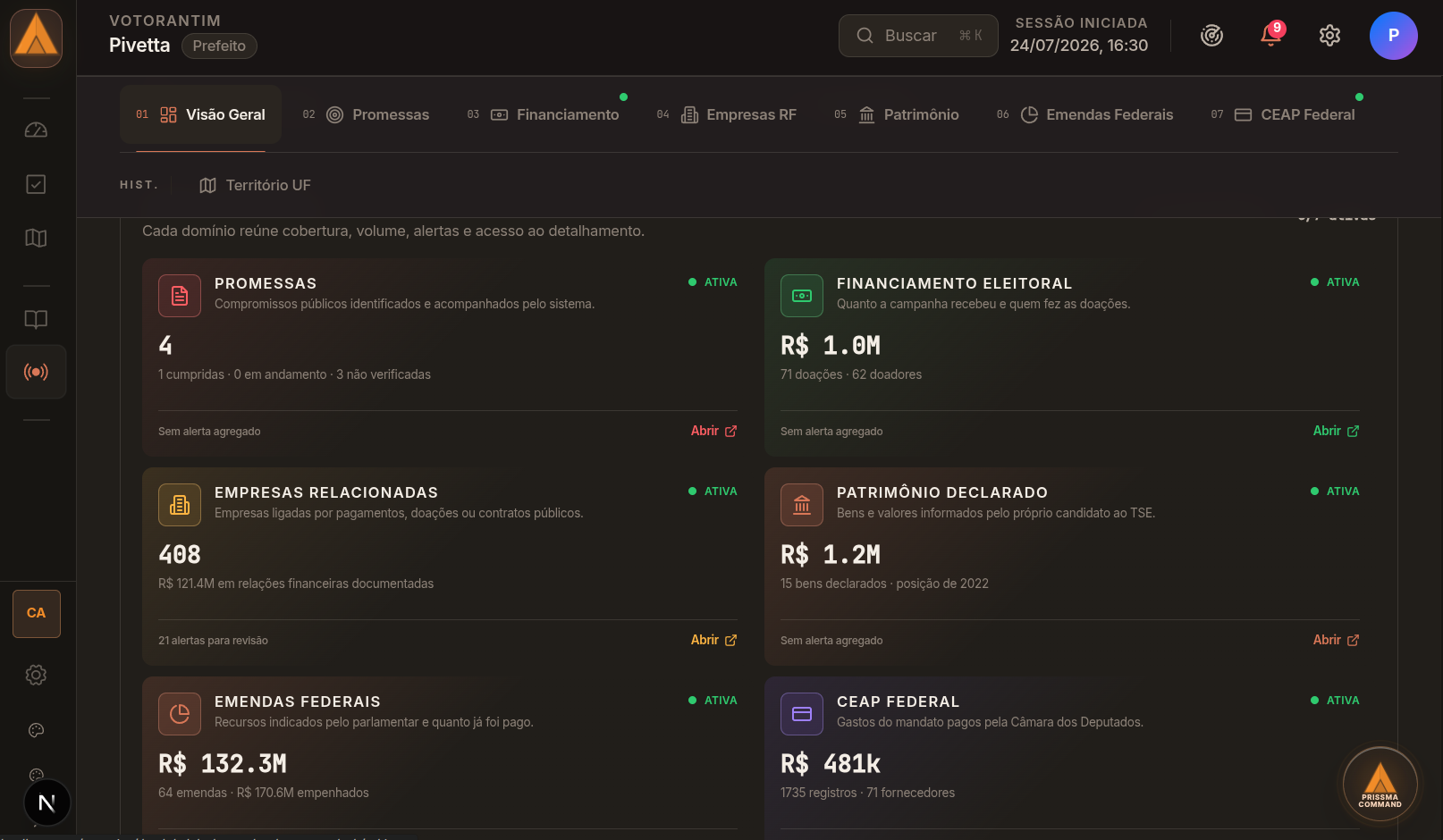Screen dimensions: 1443x840
Task: Click the Prissma triangle logo in sidebar
Action: pyautogui.click(x=37, y=38)
